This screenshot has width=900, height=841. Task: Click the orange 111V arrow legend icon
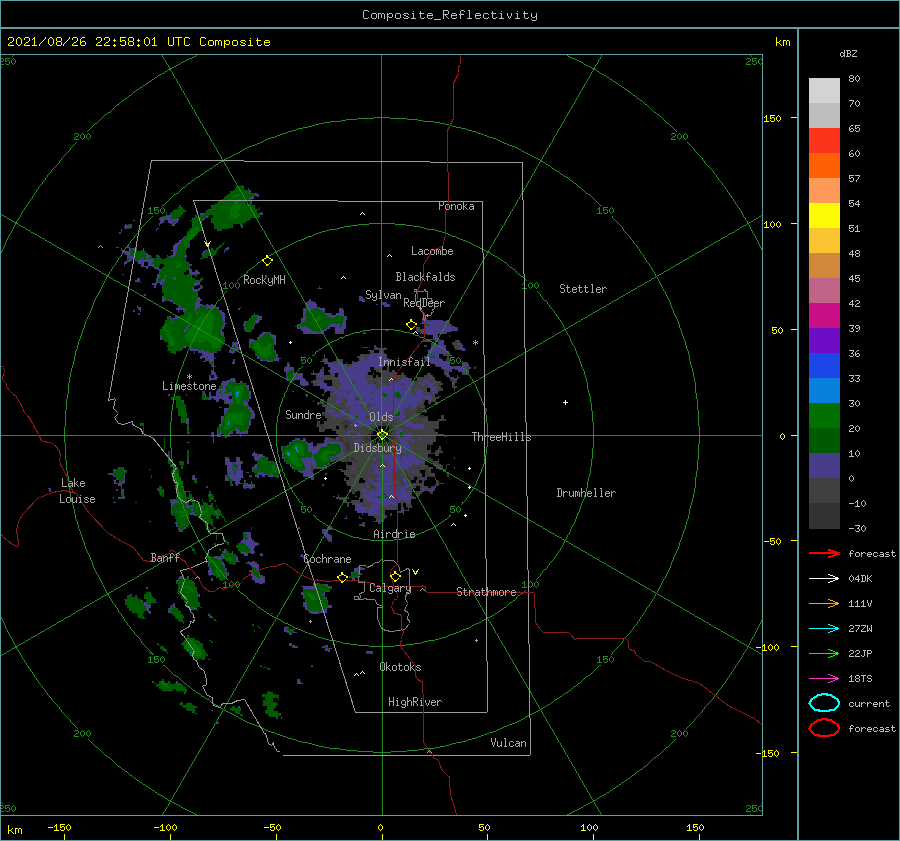point(824,603)
